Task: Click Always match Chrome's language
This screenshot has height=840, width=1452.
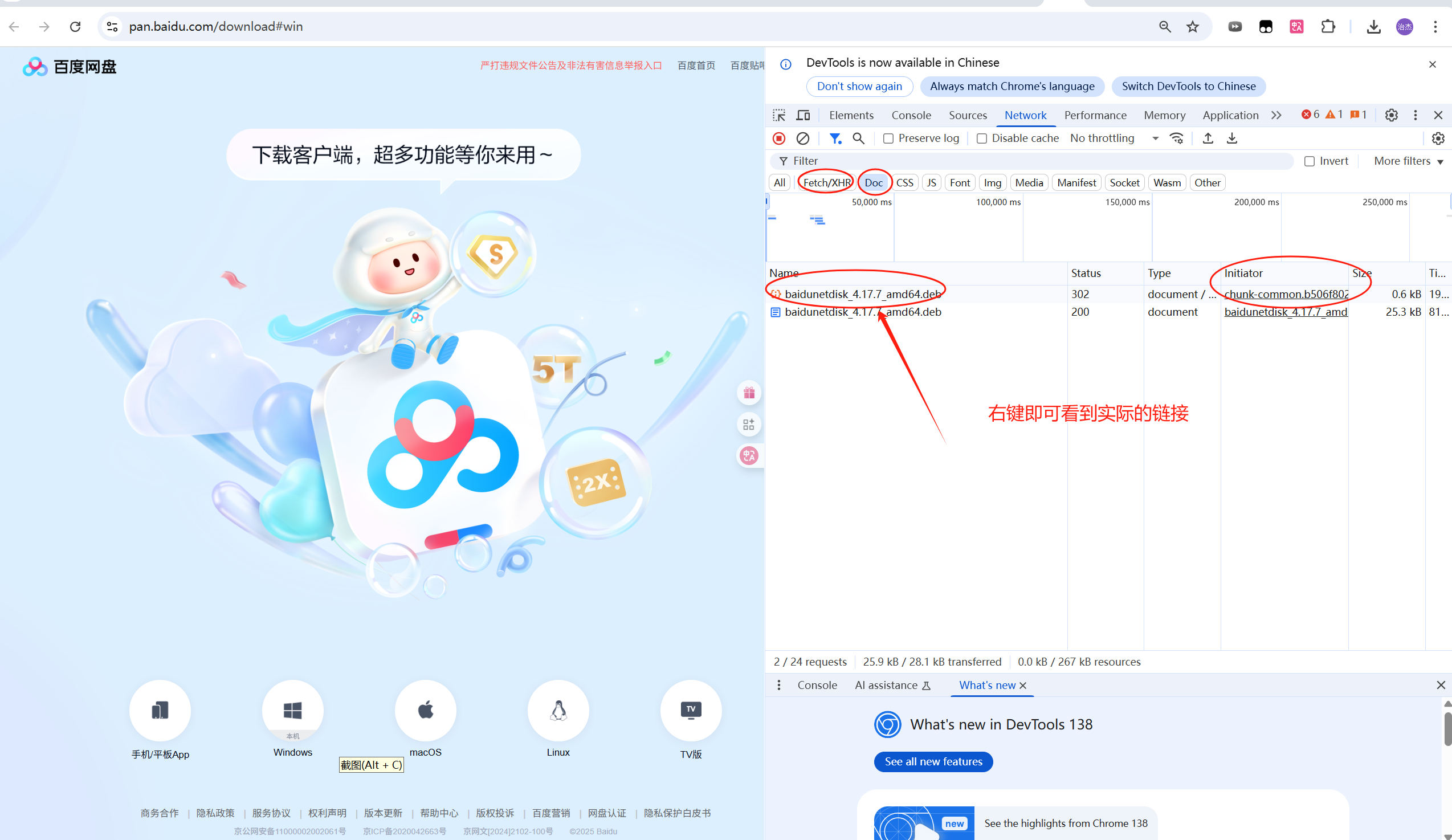Action: pos(1012,87)
